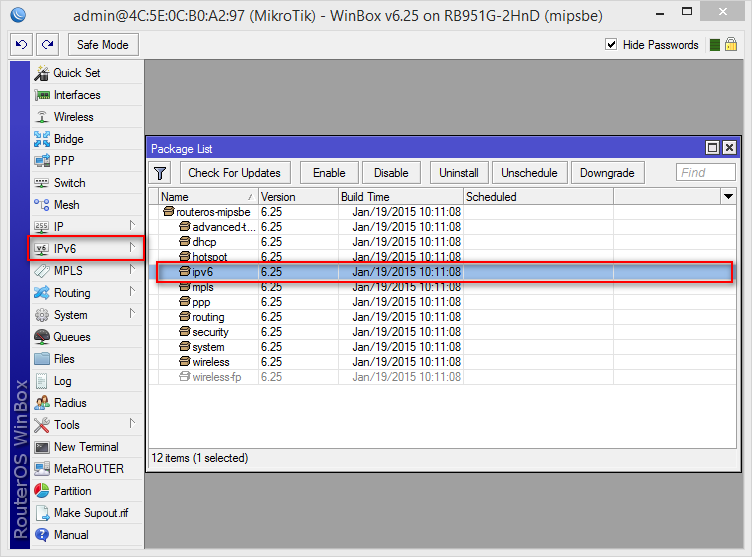Open MetaROUTER from the sidebar
The width and height of the screenshot is (752, 557).
pyautogui.click(x=88, y=469)
